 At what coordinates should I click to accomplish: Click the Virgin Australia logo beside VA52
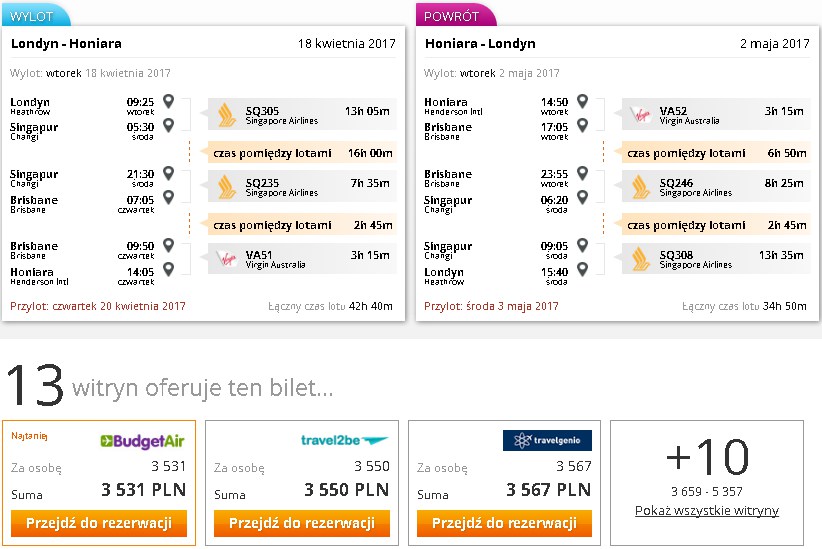coord(641,115)
